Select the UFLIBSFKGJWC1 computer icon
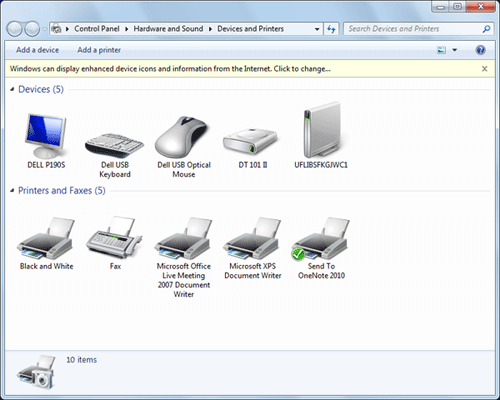The image size is (500, 400). click(322, 130)
